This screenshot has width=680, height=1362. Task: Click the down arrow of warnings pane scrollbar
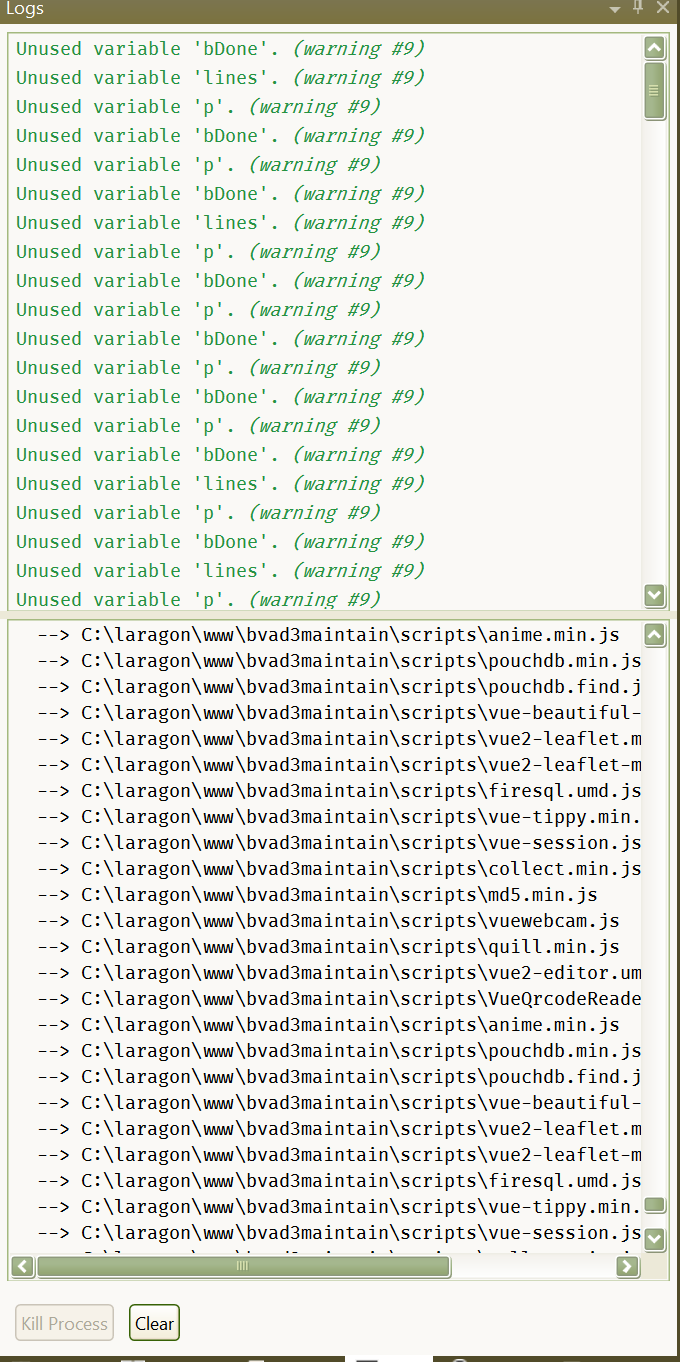click(655, 595)
